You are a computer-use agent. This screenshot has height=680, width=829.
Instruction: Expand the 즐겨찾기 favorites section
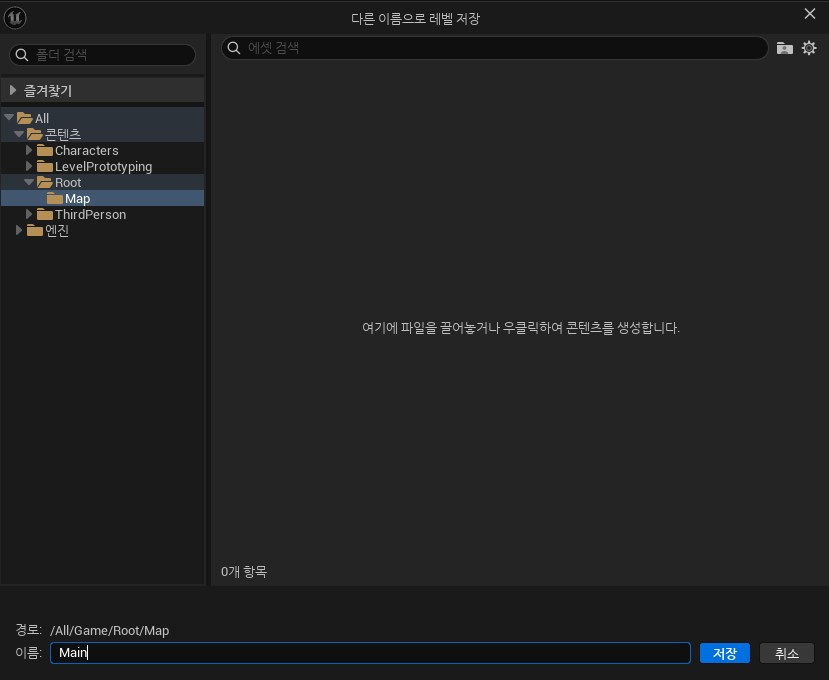pos(13,90)
